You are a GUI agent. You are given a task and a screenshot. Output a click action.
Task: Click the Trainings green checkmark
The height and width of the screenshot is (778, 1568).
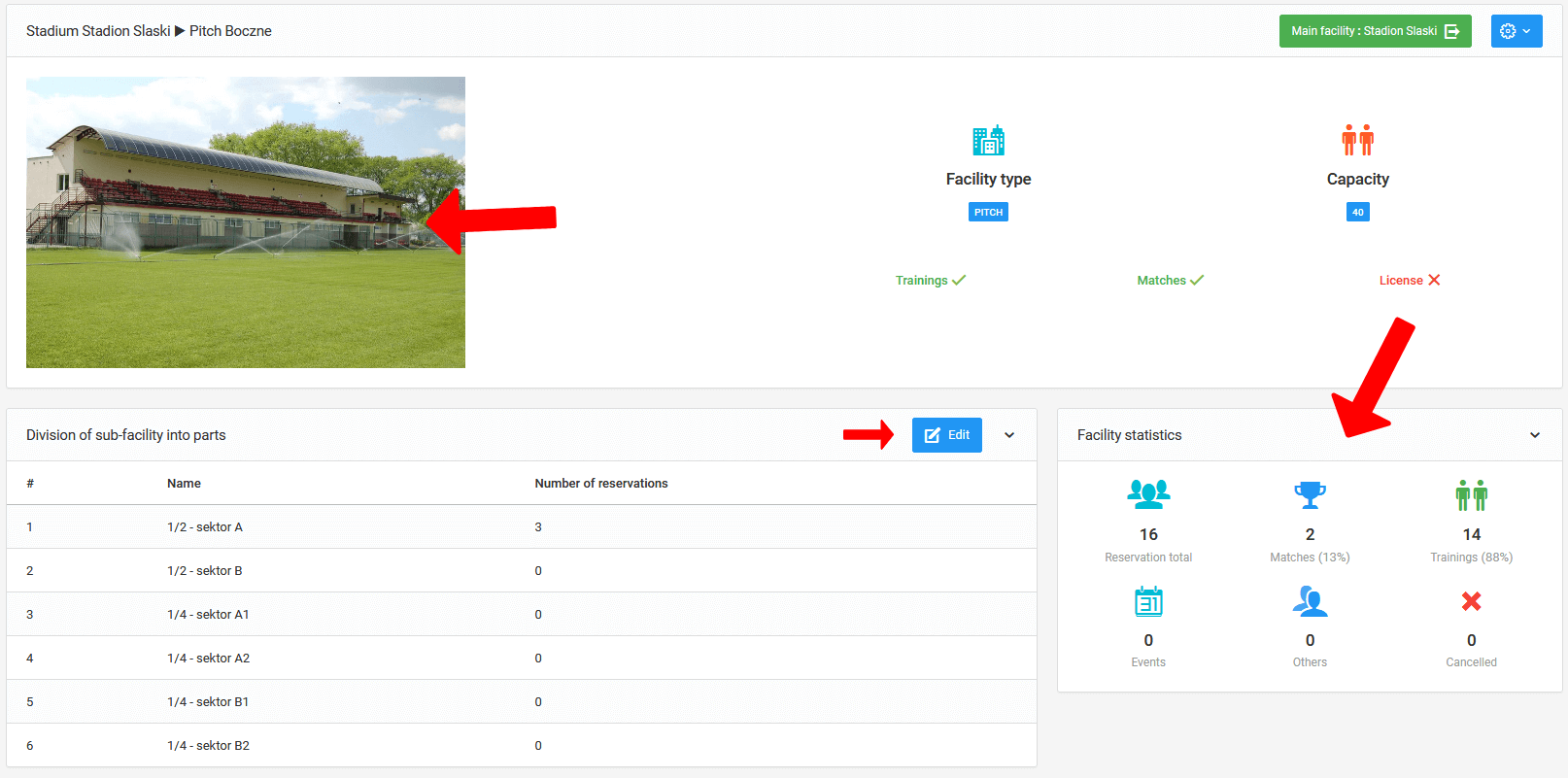pos(959,280)
